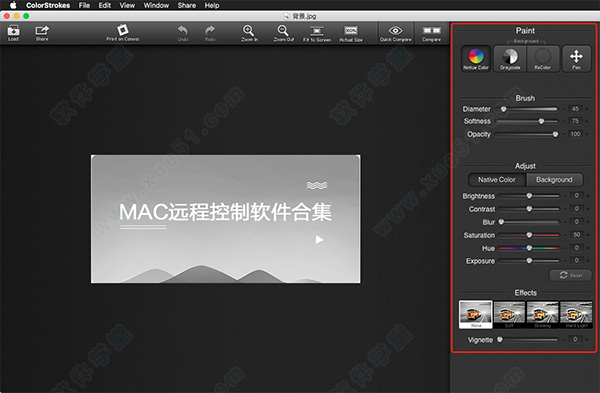Decrease Contrast with the minus stepper
600x393 pixels.
coord(565,209)
